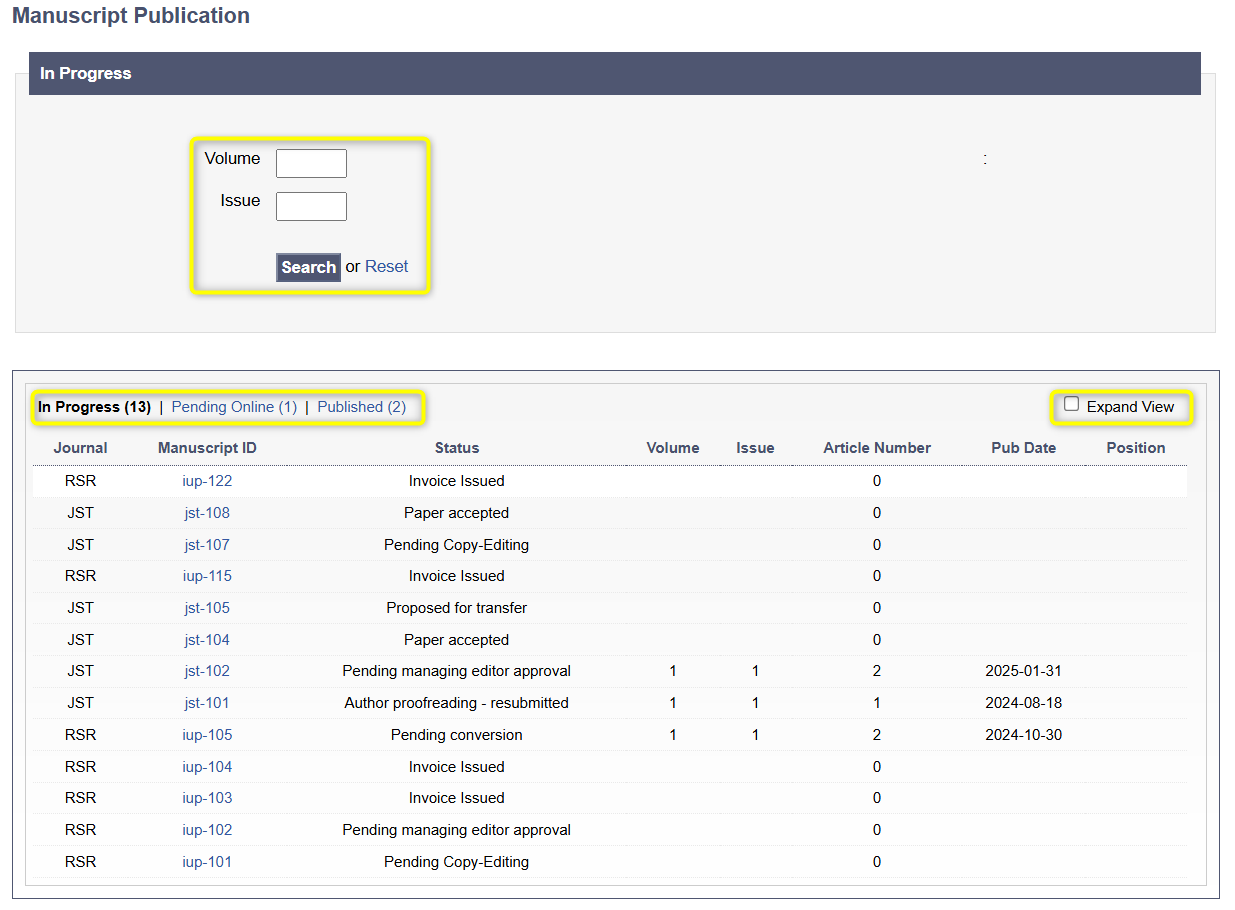Enable the Expand View checkbox

1072,405
